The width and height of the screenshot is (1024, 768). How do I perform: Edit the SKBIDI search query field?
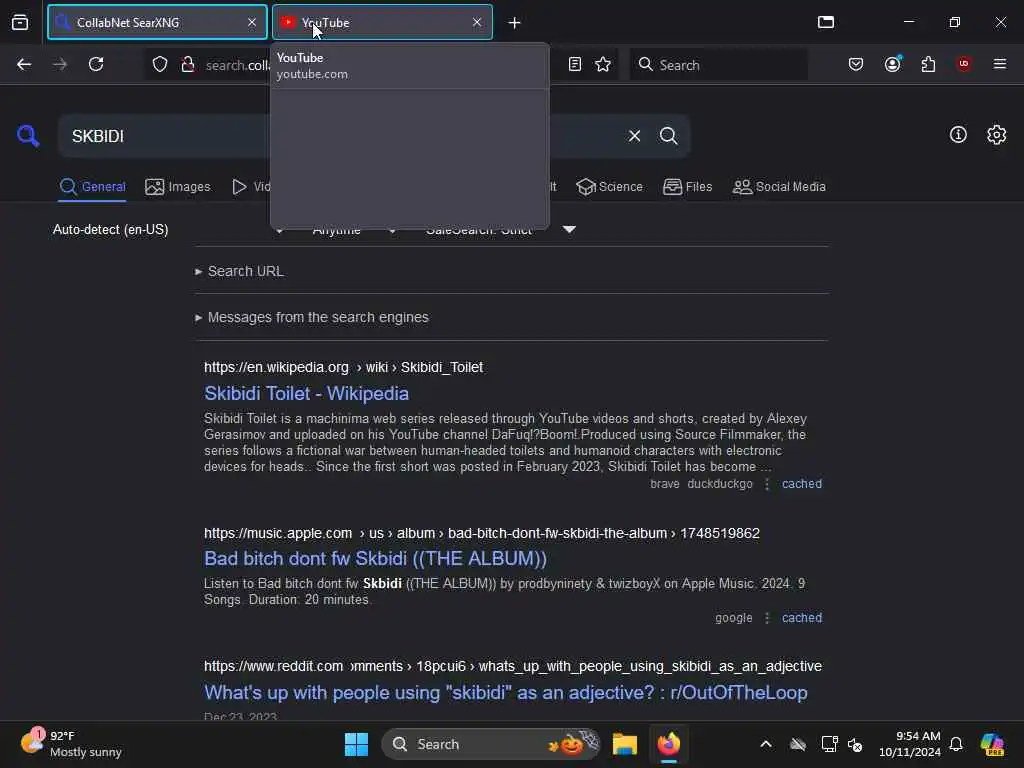pyautogui.click(x=340, y=136)
